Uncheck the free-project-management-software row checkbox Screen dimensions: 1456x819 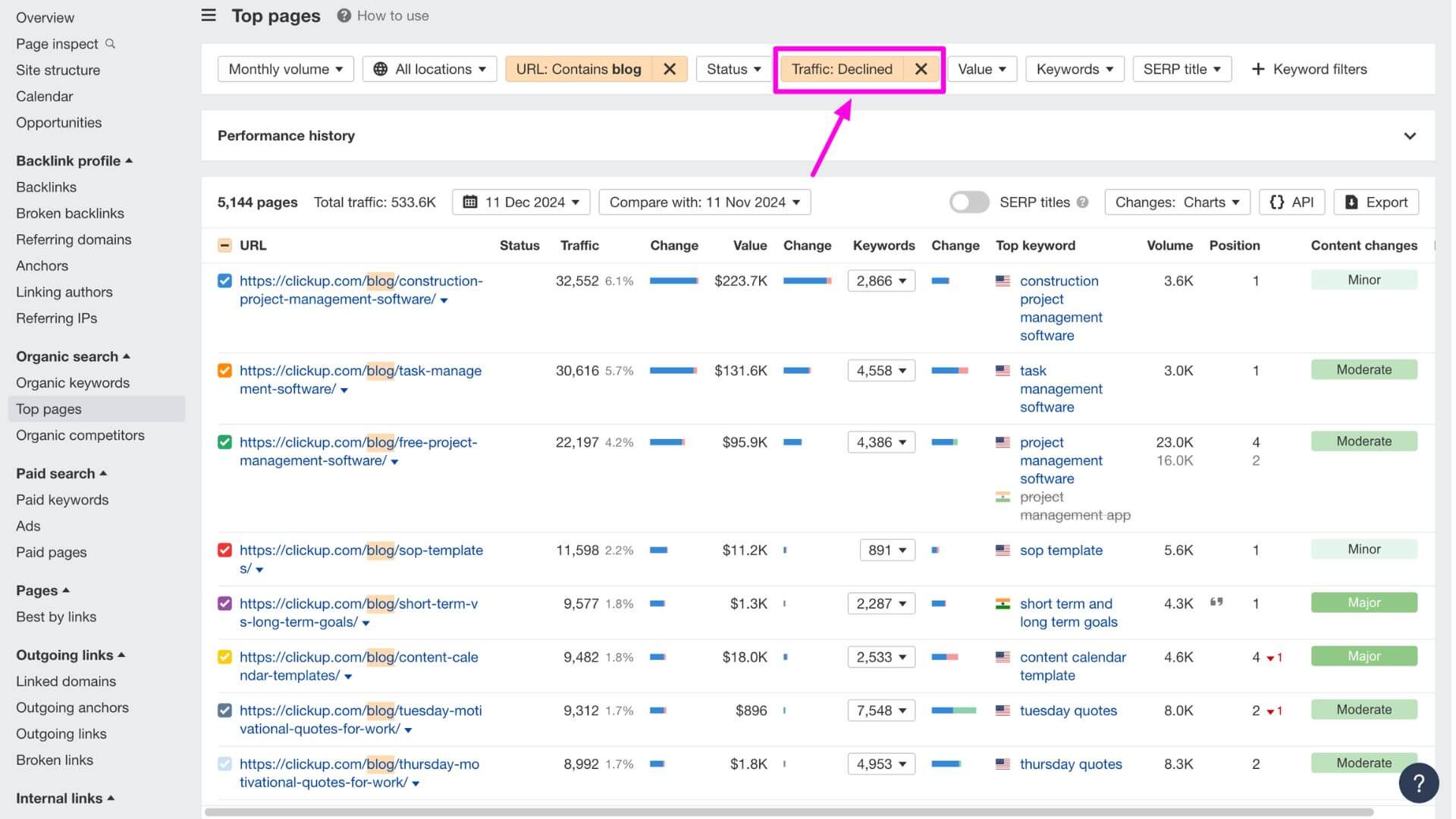[224, 442]
